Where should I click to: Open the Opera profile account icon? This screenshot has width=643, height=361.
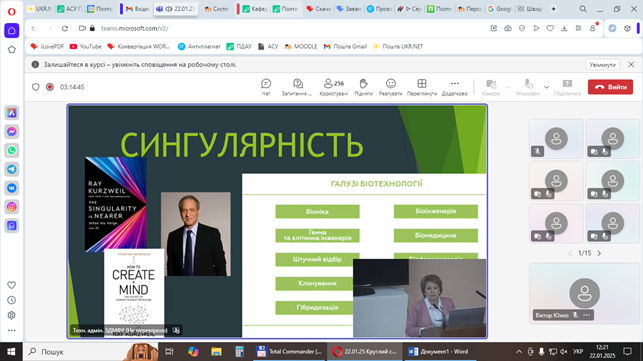tap(593, 28)
